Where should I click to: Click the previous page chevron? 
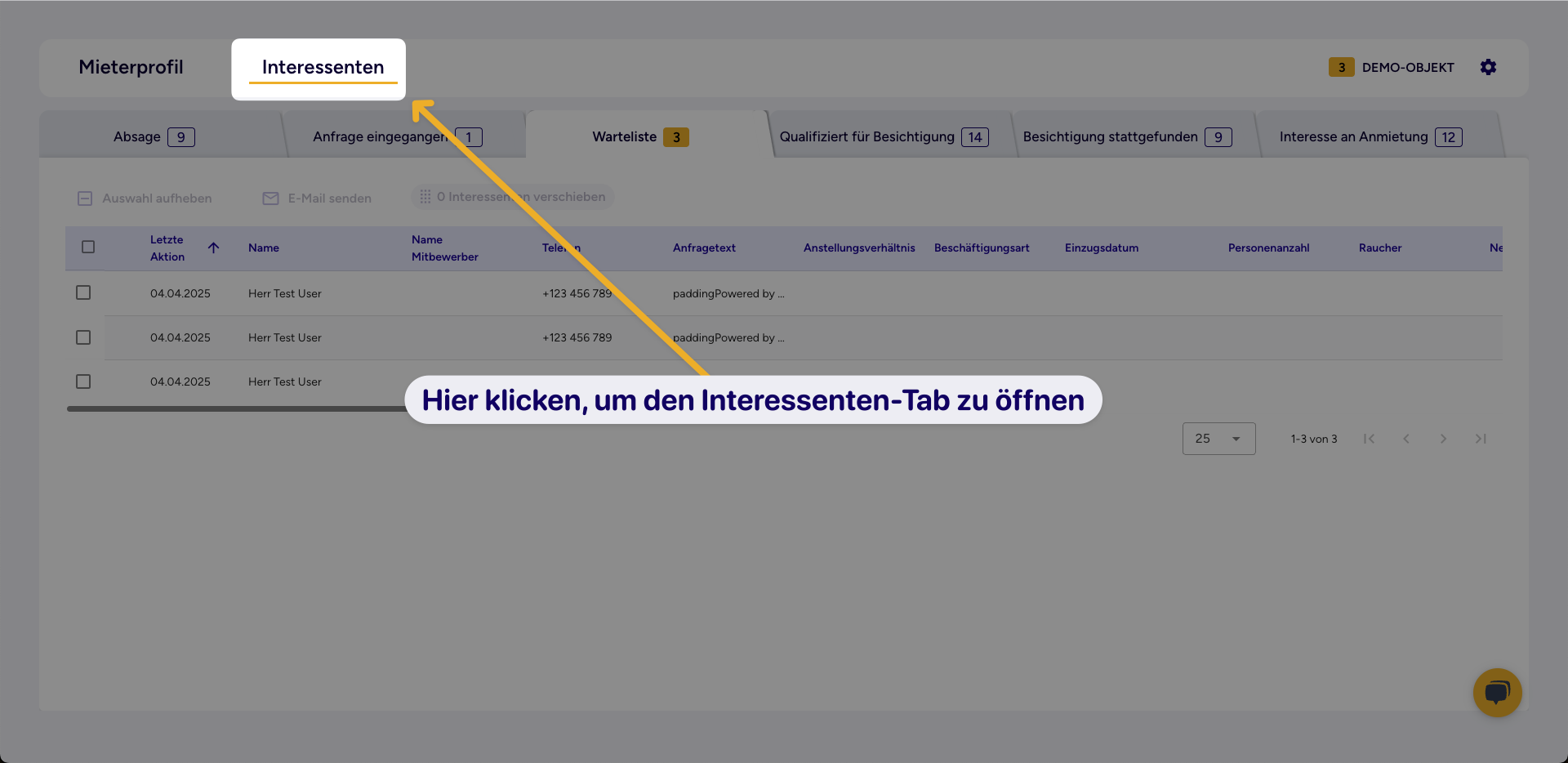coord(1406,439)
